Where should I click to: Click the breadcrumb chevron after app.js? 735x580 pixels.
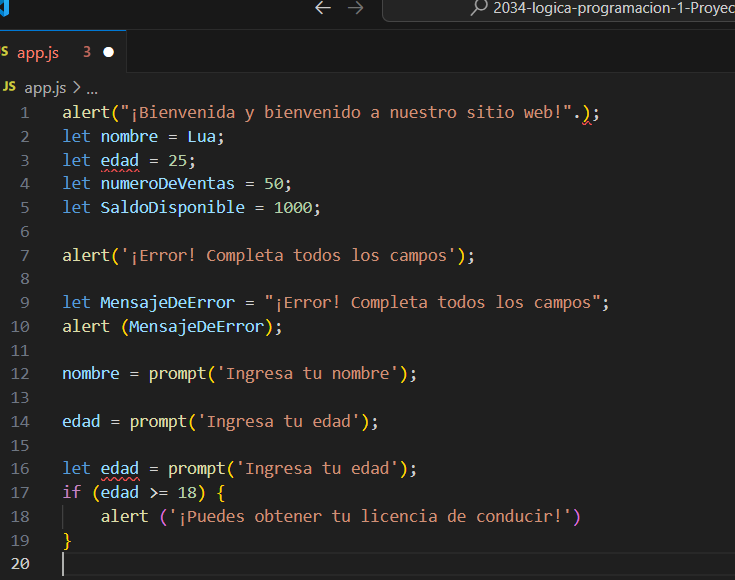[x=77, y=88]
